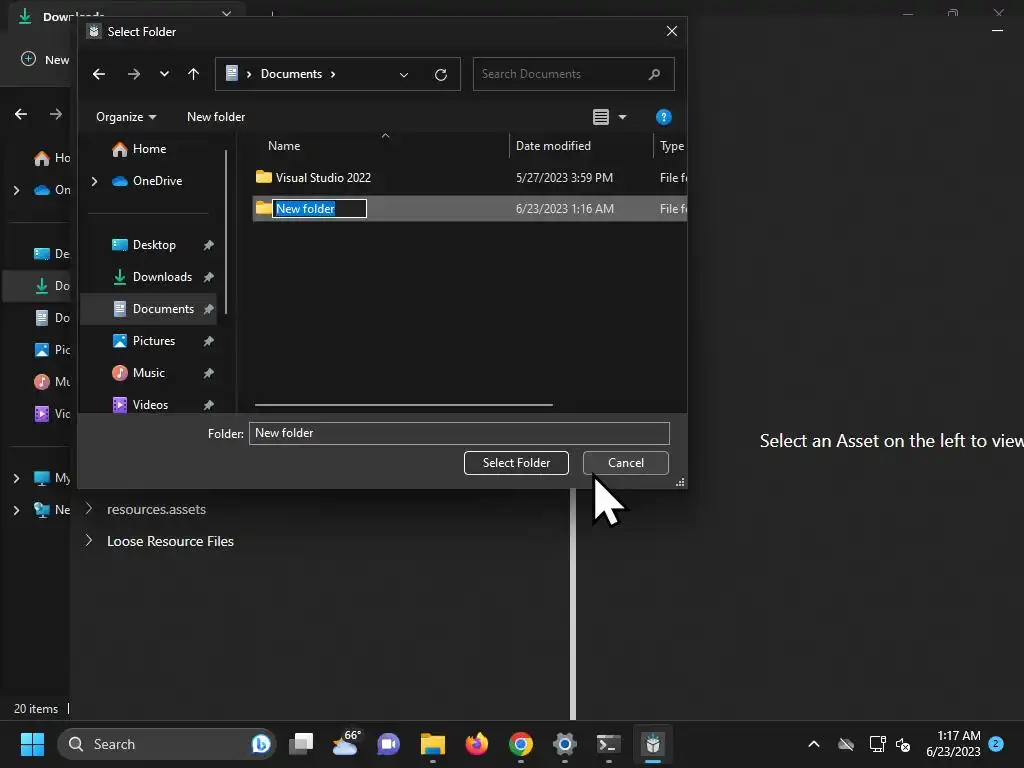Launch Firefox from taskbar

coord(477,744)
